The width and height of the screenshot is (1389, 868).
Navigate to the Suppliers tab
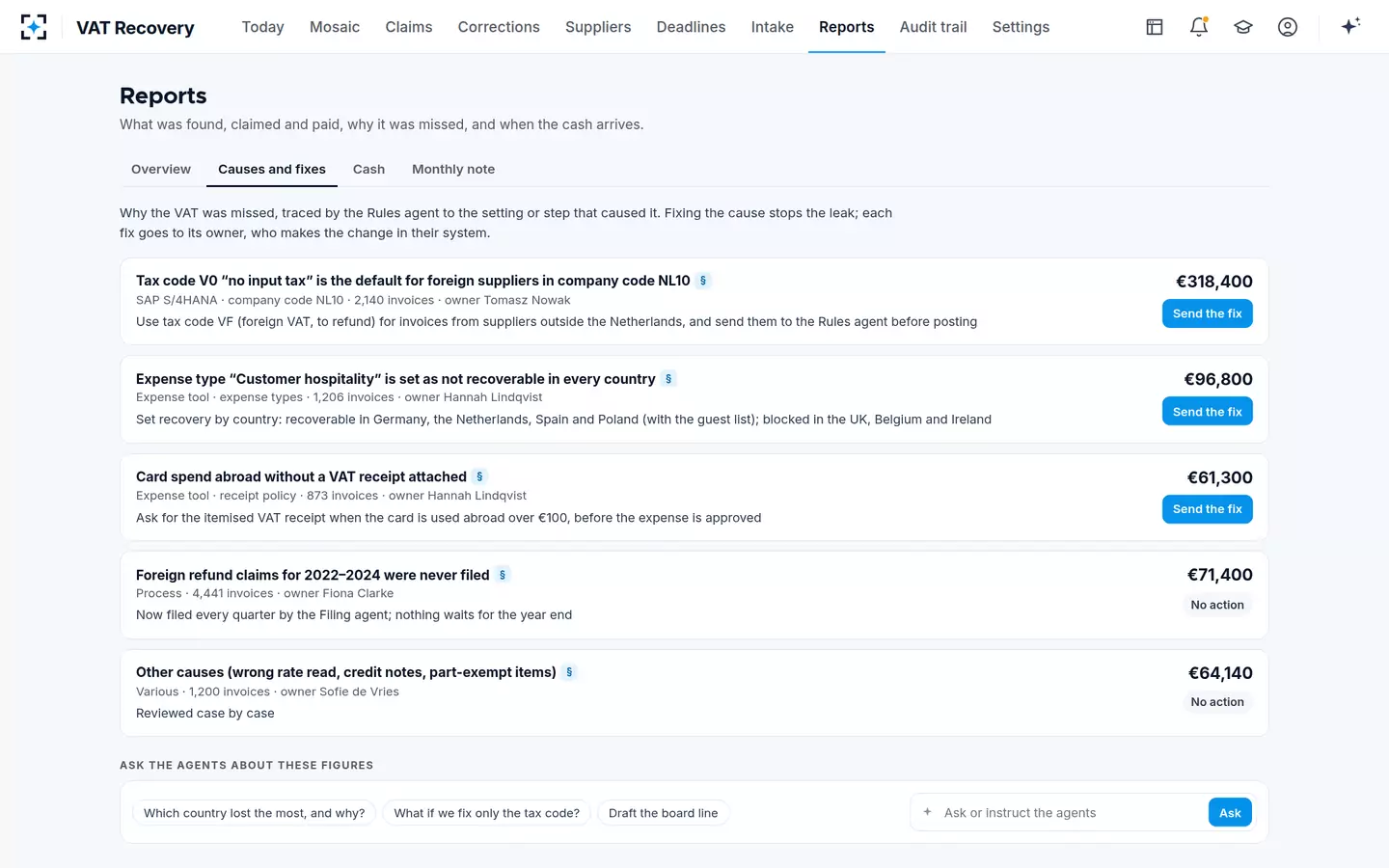[598, 27]
